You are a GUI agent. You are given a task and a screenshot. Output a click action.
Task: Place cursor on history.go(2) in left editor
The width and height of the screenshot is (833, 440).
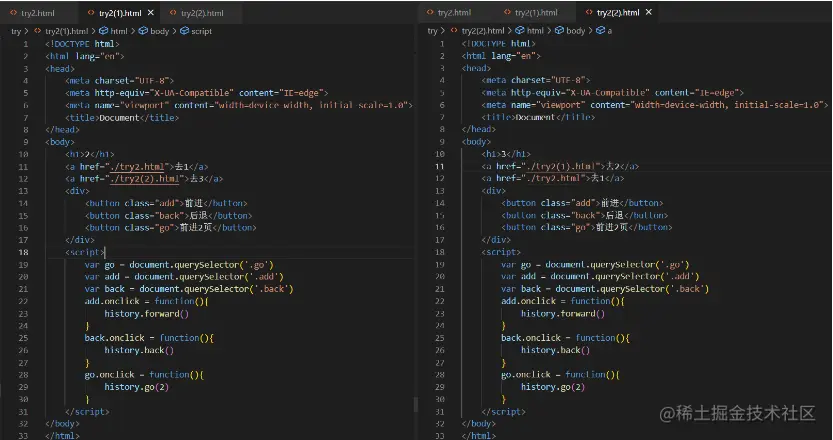point(136,387)
